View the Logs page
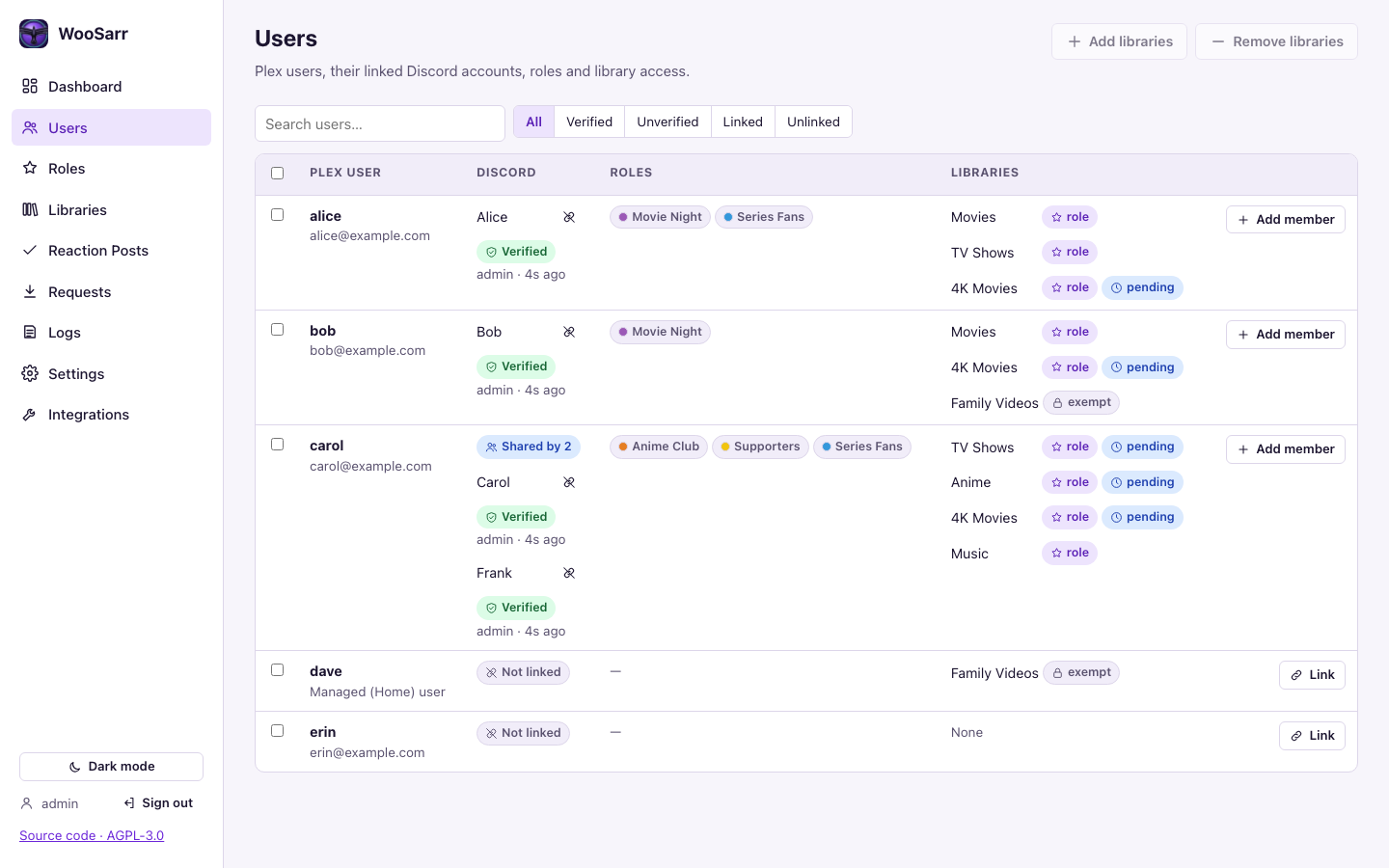This screenshot has height=868, width=1389. 111,333
